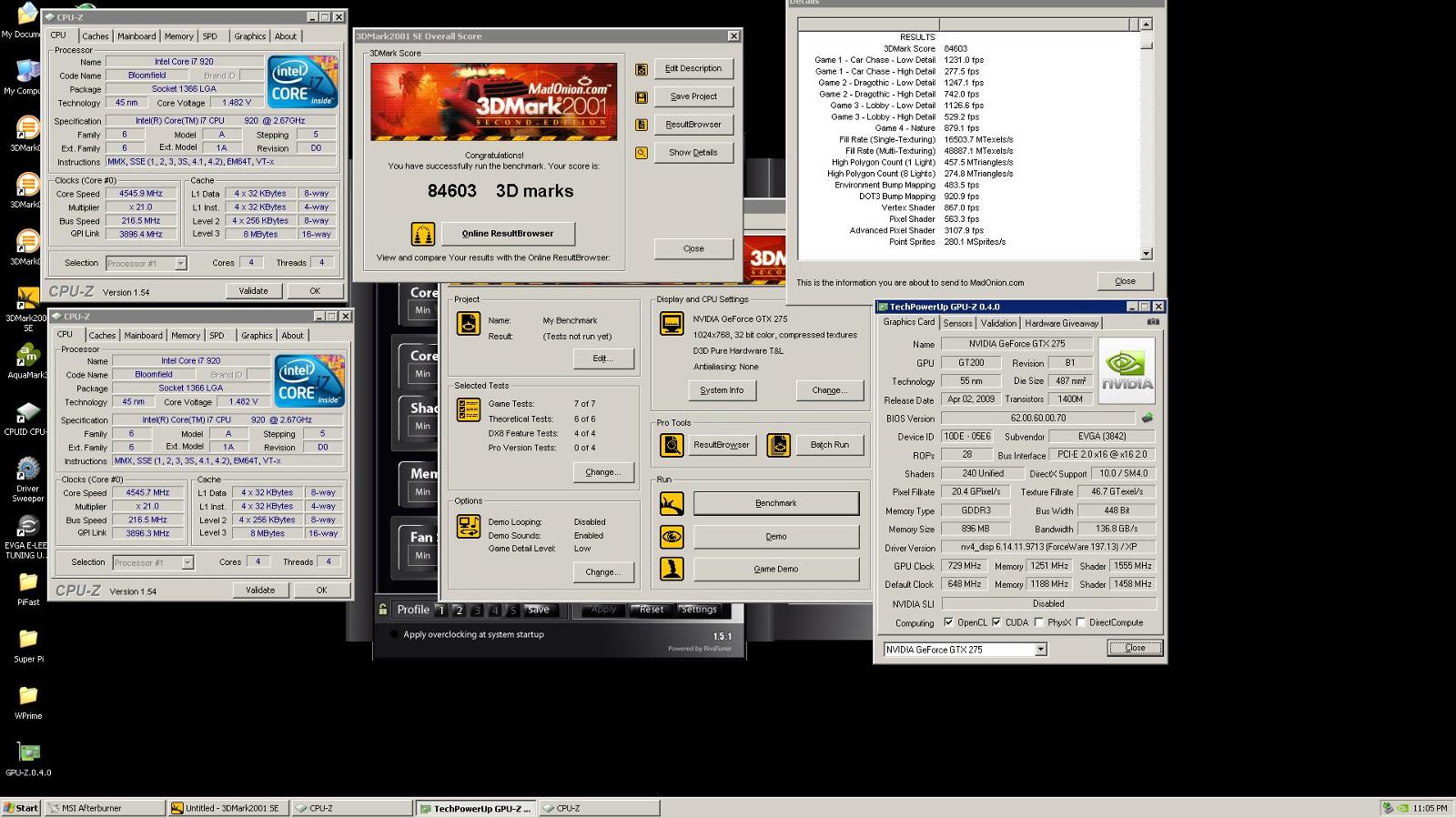Viewport: 1456px width, 818px height.
Task: Click the Game Demo joystick icon
Action: (672, 569)
